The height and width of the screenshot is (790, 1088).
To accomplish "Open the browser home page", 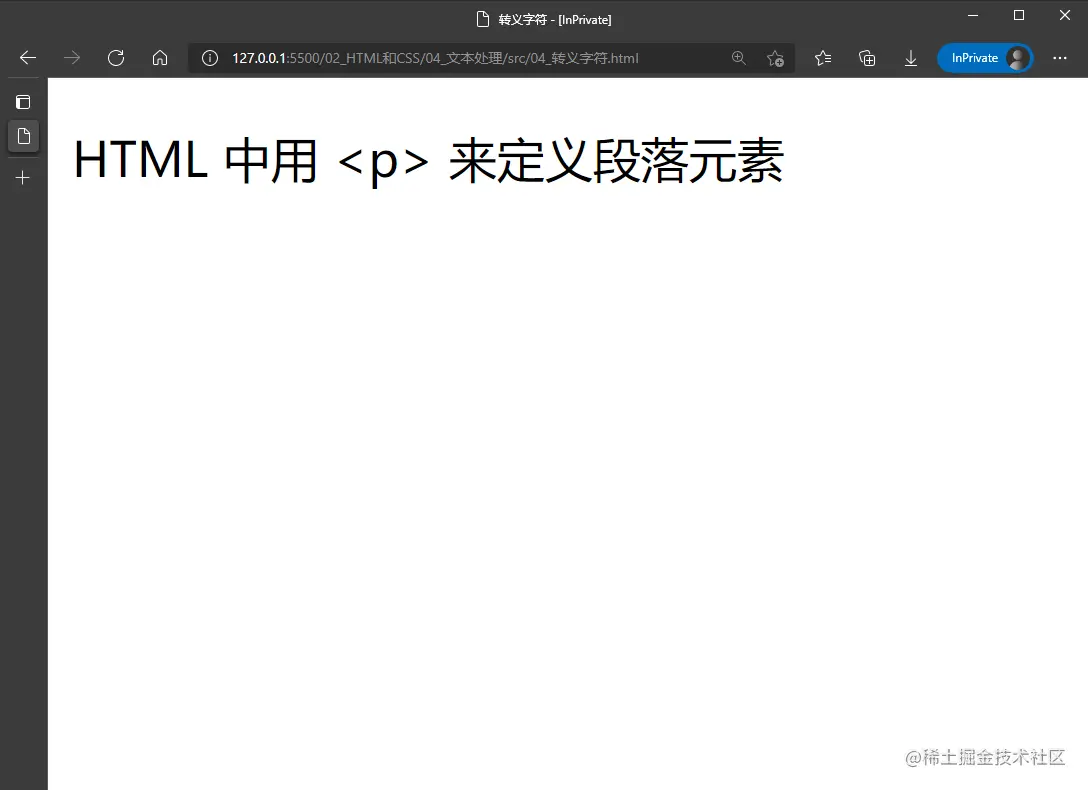I will (x=160, y=58).
